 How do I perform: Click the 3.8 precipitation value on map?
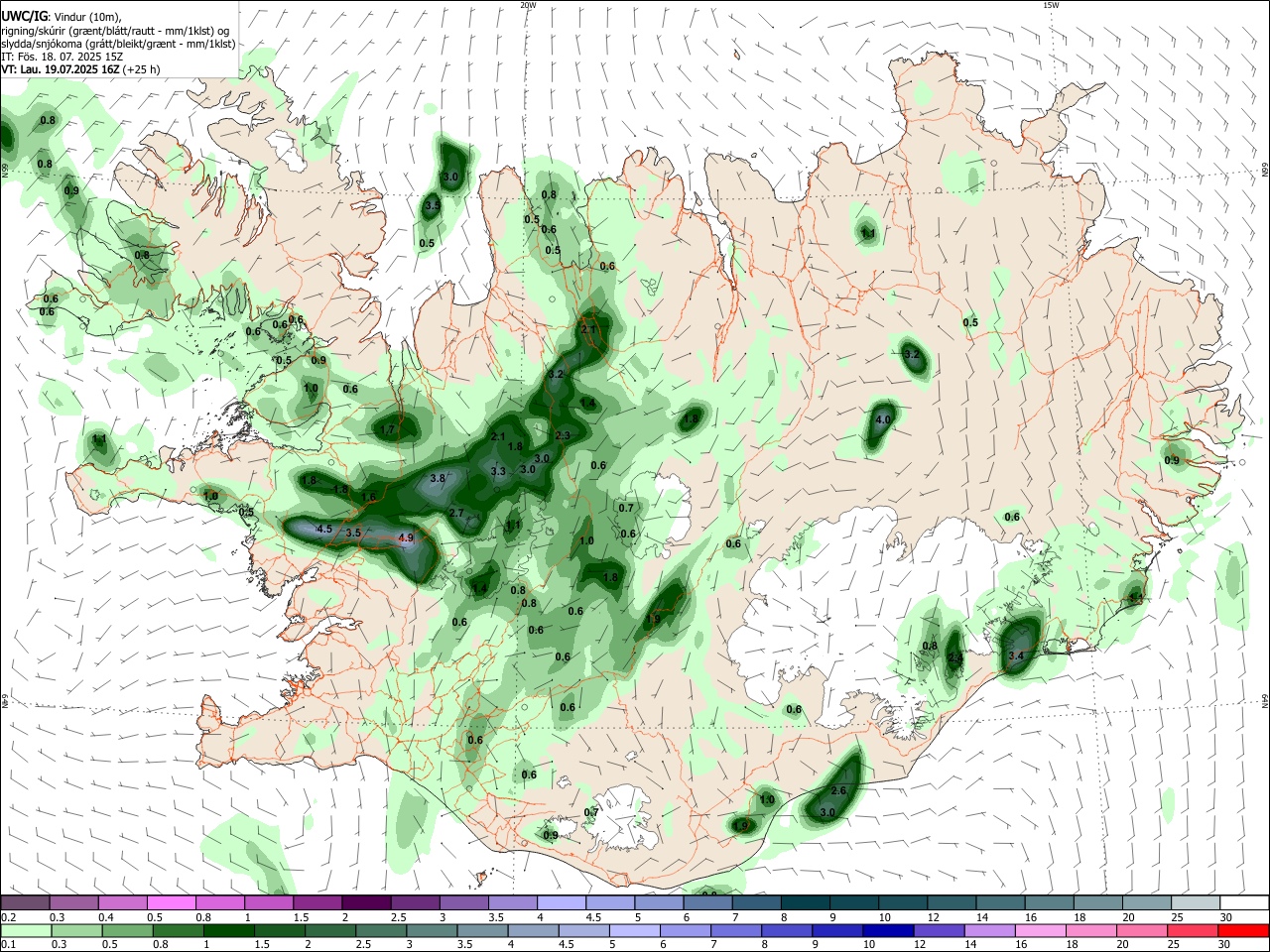(437, 478)
